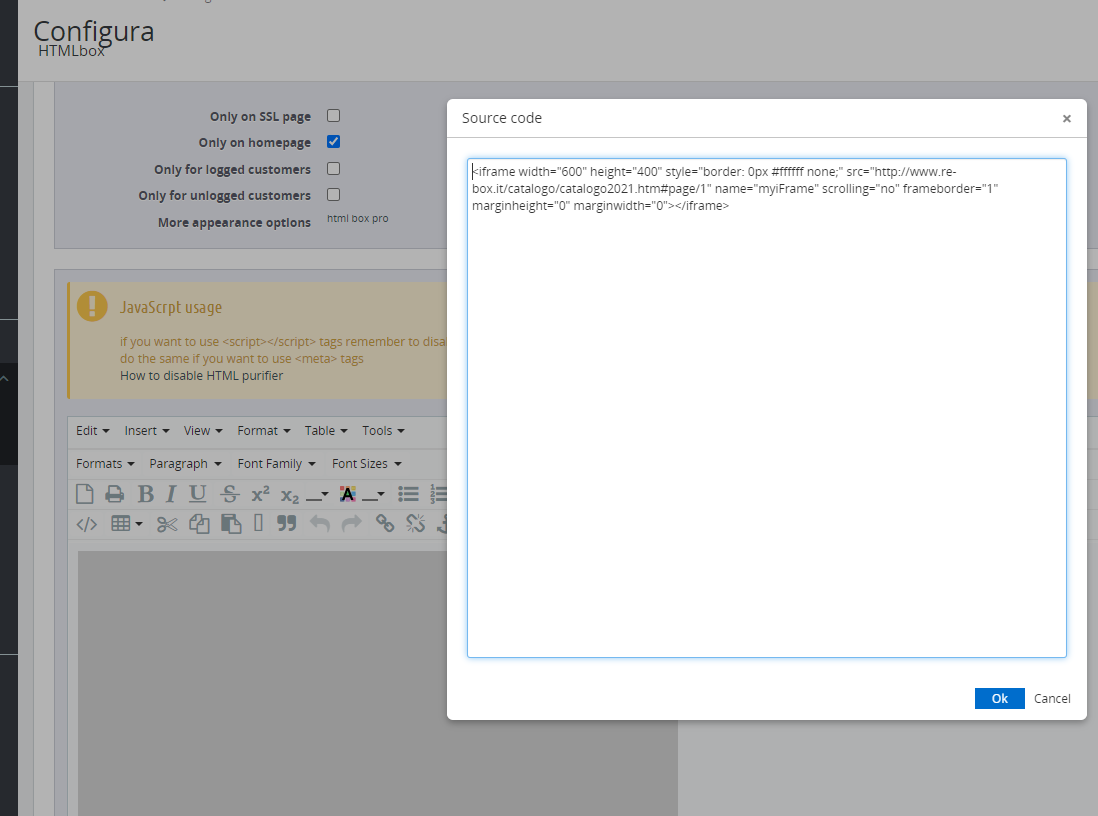This screenshot has height=816, width=1098.
Task: Open the Formats dropdown
Action: (105, 464)
